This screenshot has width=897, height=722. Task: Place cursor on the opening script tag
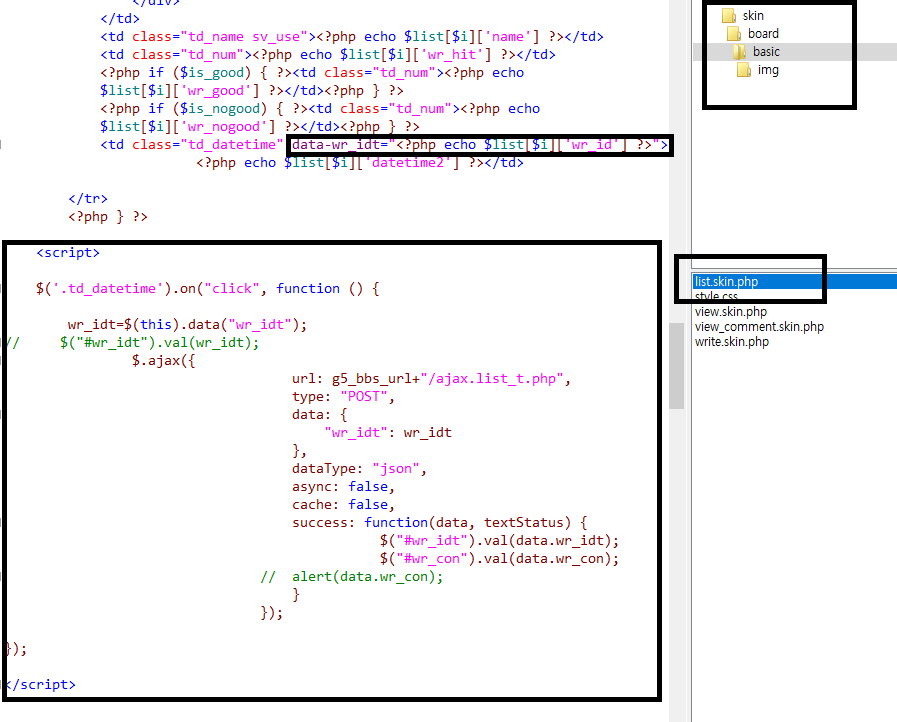[68, 253]
